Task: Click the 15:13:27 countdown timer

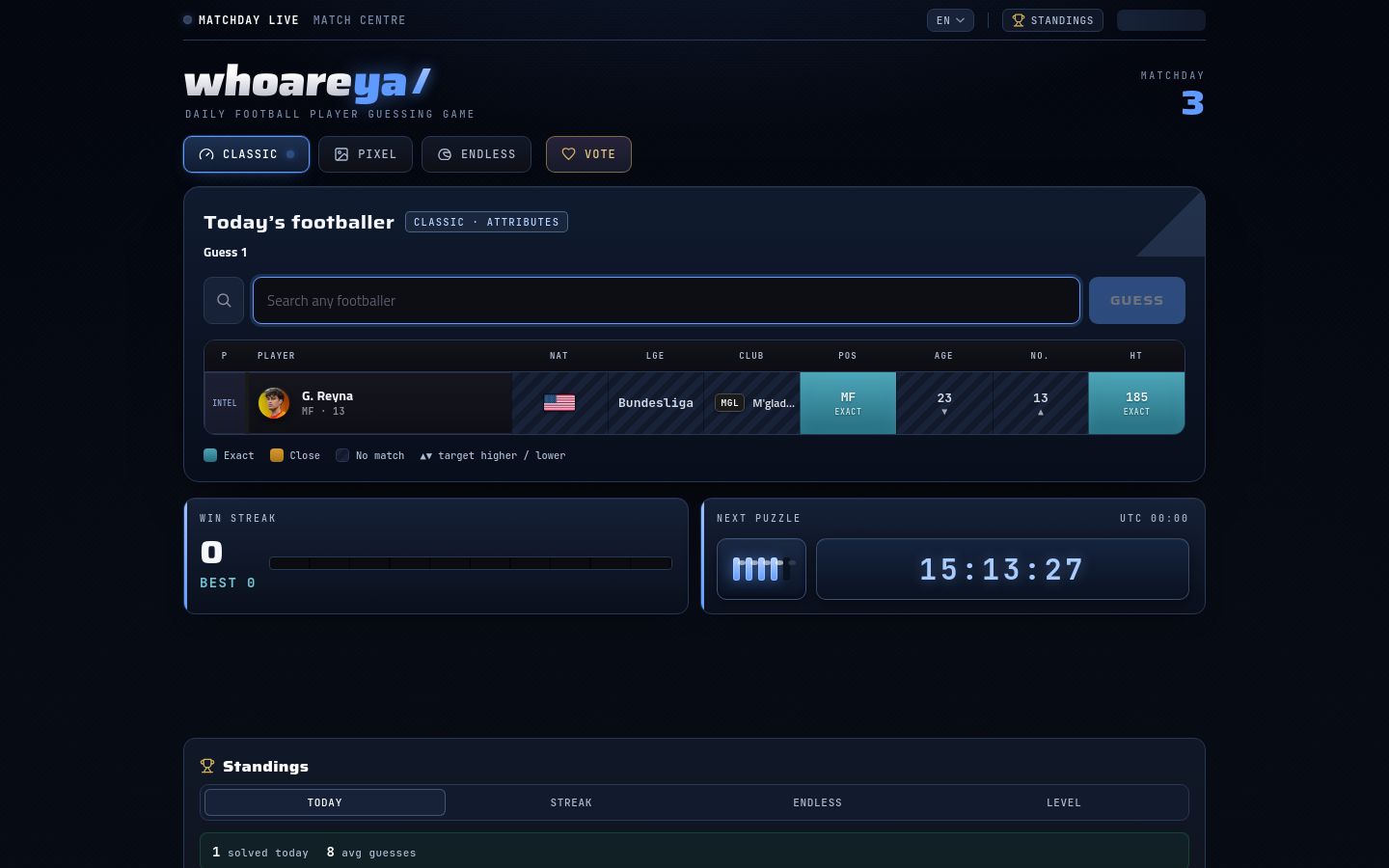Action: coord(1002,569)
